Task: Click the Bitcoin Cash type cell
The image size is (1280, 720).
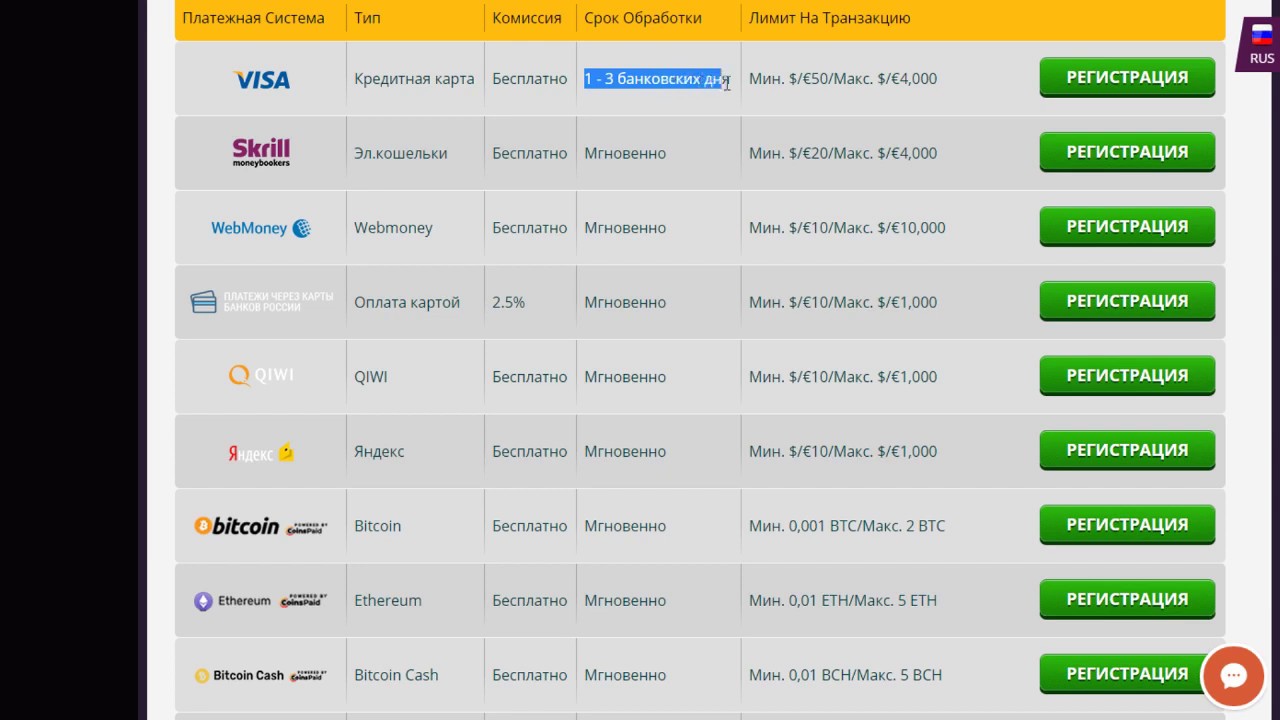Action: tap(396, 675)
